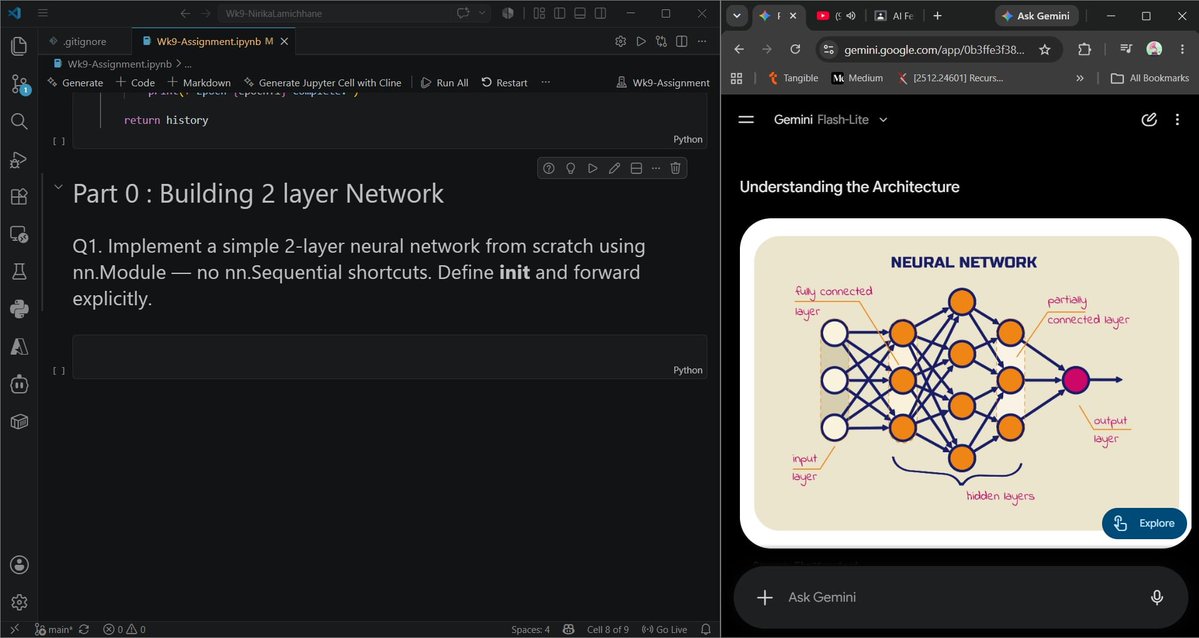
Task: Open Chrome tab search dropdown
Action: 736,16
